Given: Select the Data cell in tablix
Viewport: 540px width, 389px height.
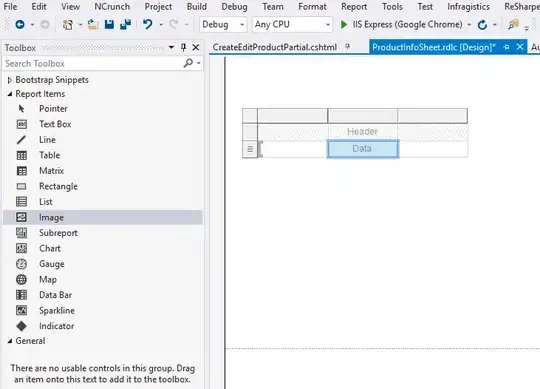Looking at the screenshot, I should [x=363, y=149].
